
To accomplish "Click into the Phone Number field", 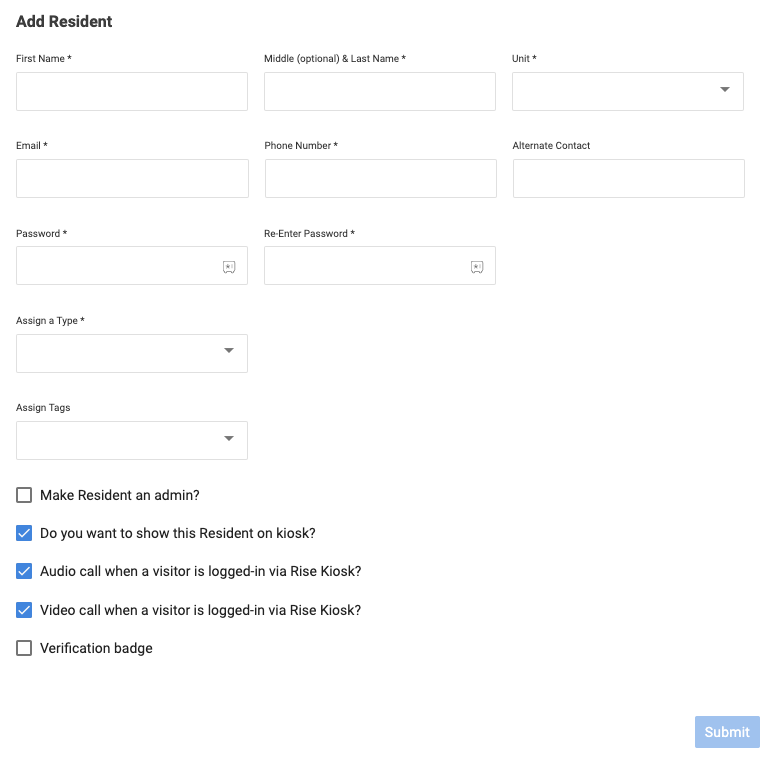I will tap(380, 178).
